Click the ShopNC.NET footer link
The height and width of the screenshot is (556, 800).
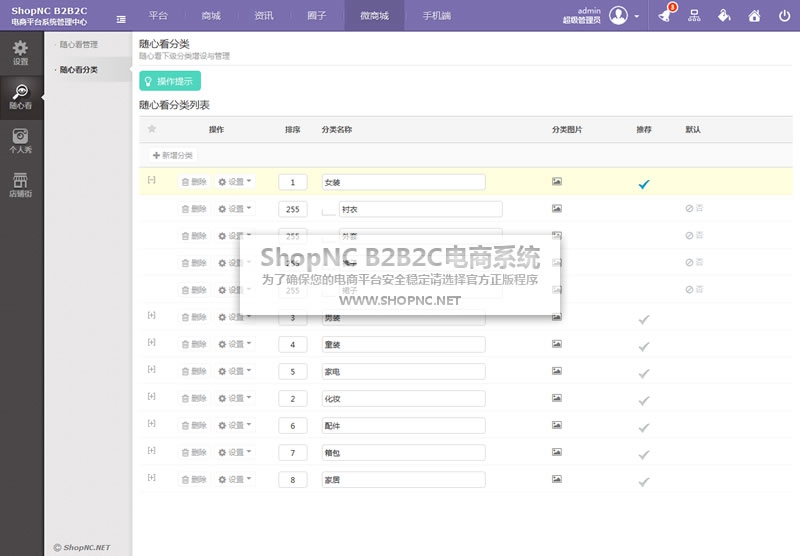[82, 547]
